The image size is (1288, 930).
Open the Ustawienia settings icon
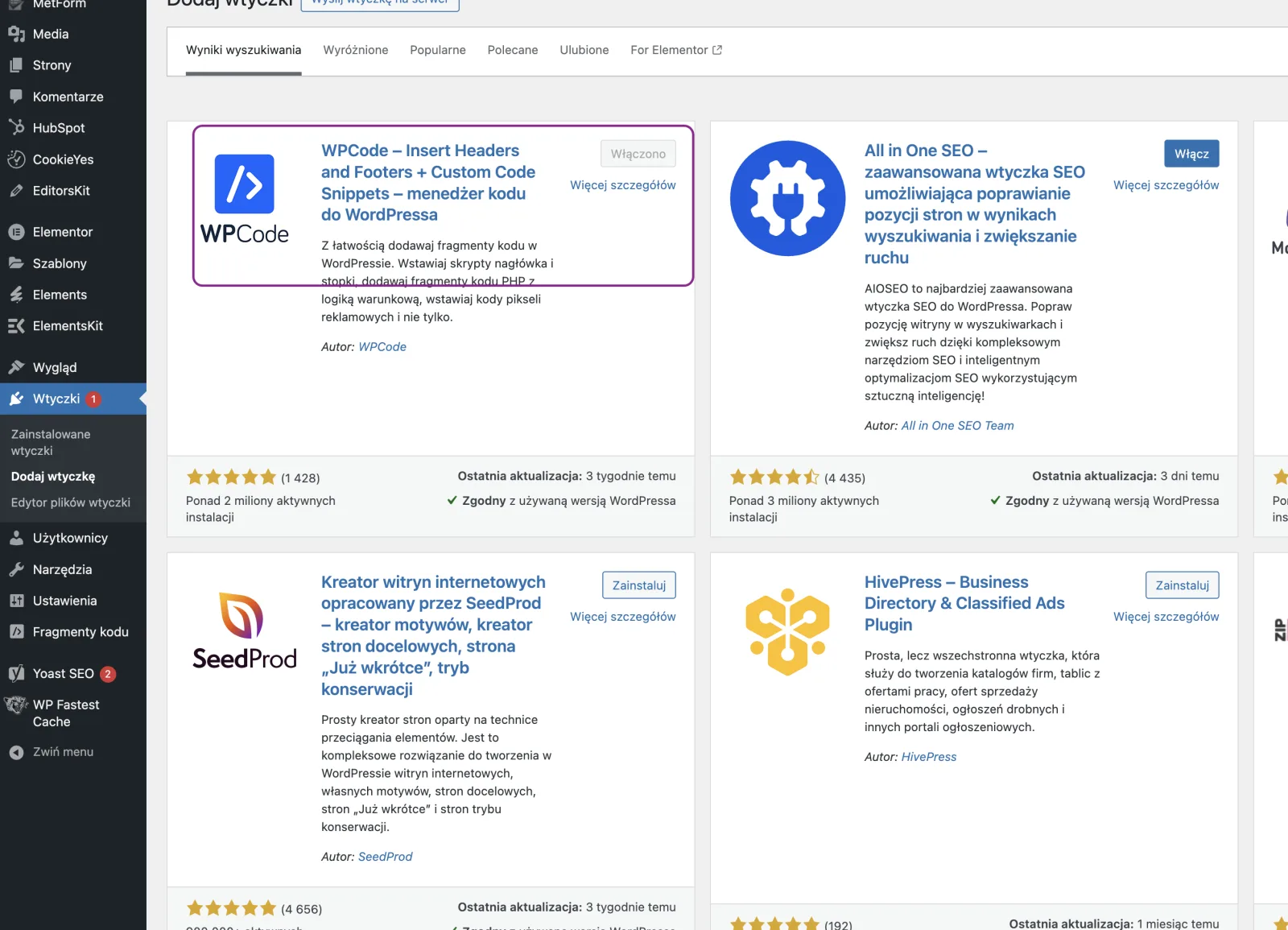tap(16, 601)
